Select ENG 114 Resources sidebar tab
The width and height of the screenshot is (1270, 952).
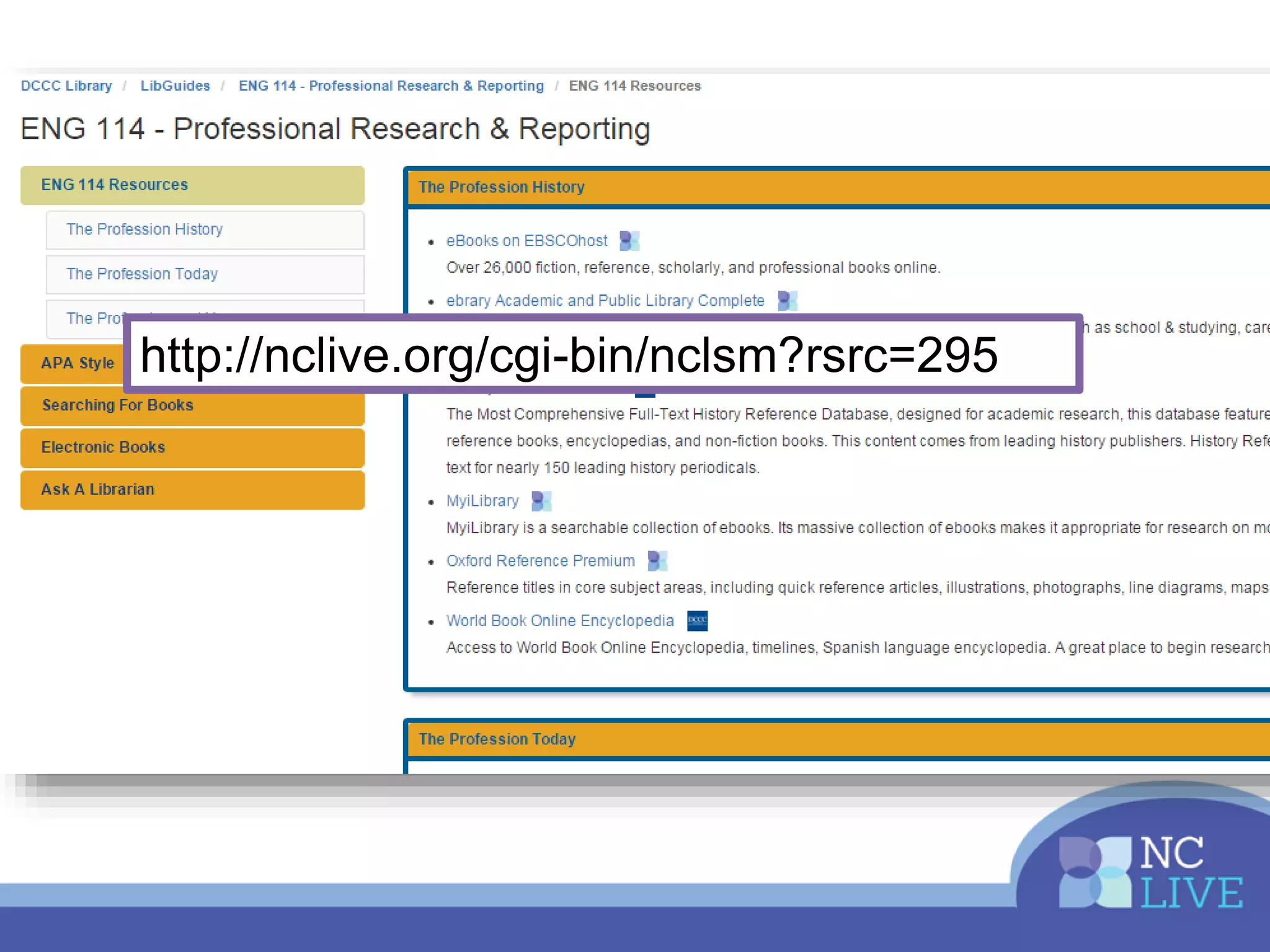[192, 185]
